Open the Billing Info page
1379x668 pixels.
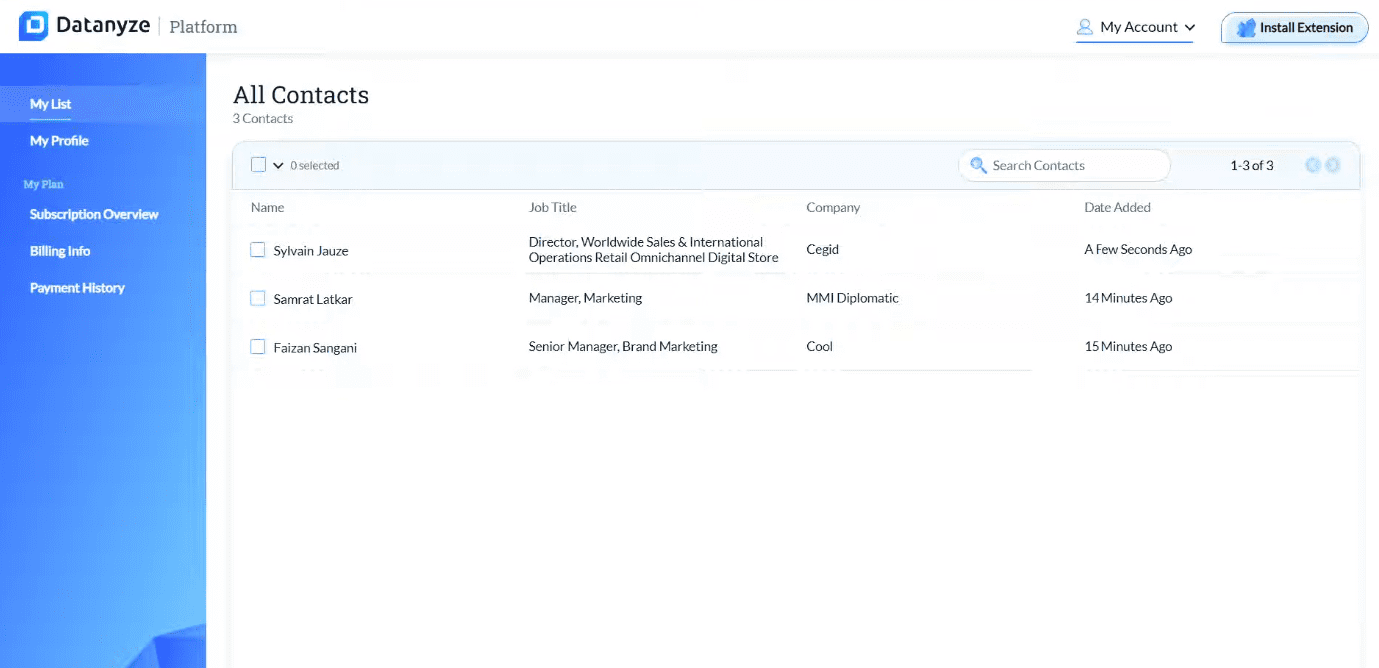tap(59, 251)
